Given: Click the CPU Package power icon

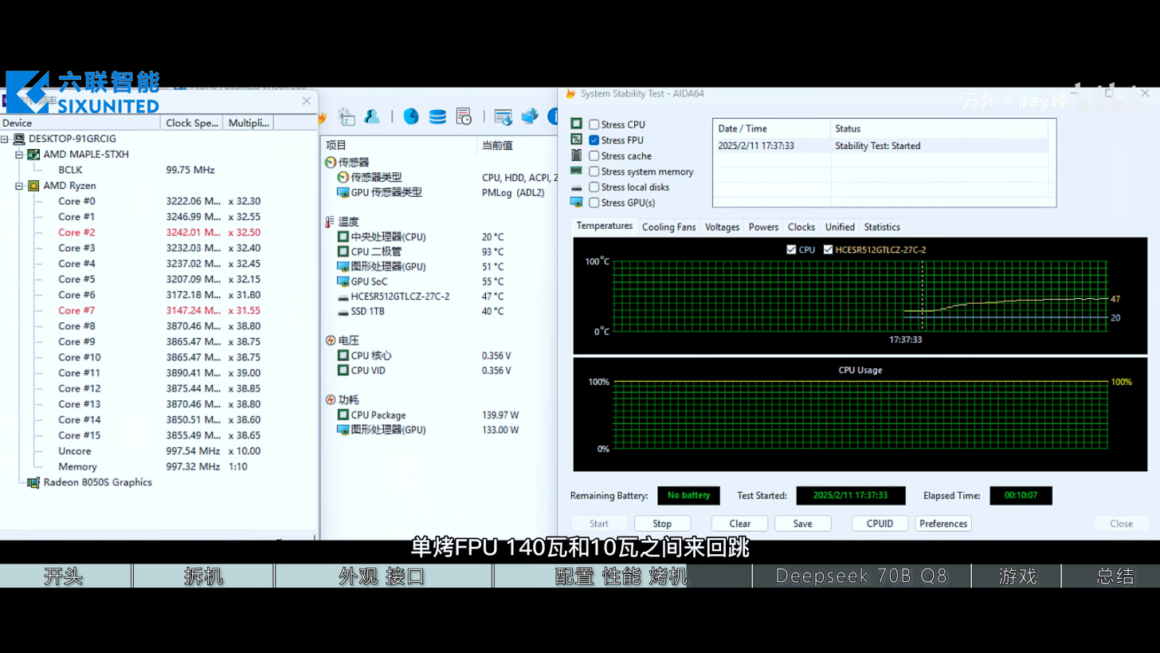Looking at the screenshot, I should pyautogui.click(x=343, y=415).
